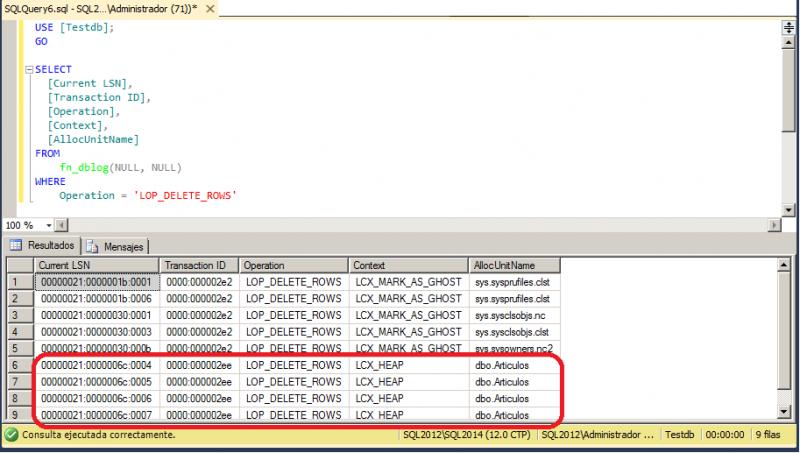The image size is (800, 453).
Task: Click cell 00000021:0000001b:0001
Action: tap(97, 282)
